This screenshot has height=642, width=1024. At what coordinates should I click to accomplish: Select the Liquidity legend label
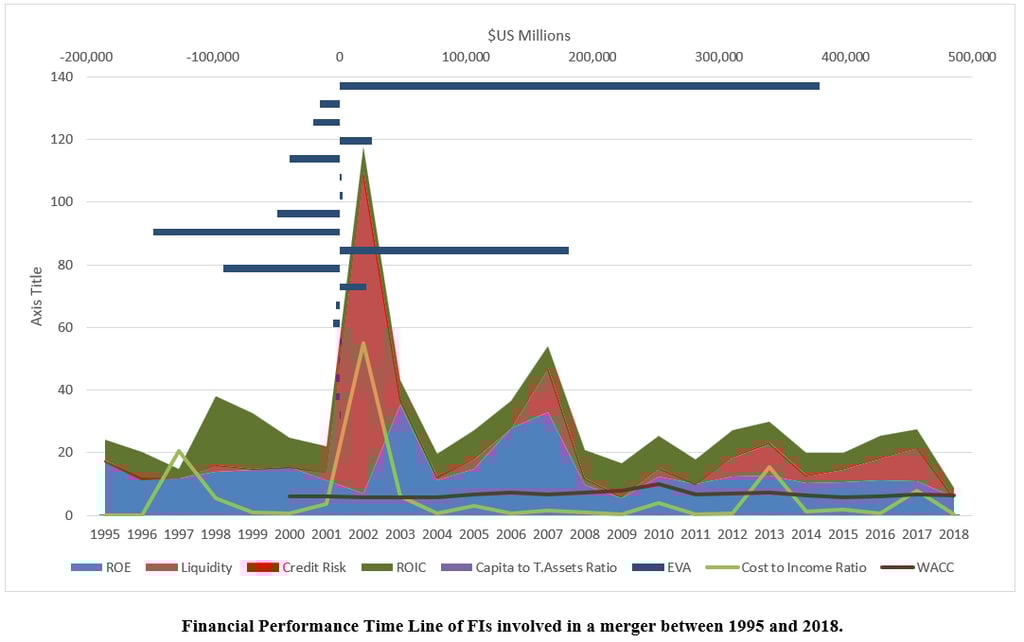click(206, 568)
